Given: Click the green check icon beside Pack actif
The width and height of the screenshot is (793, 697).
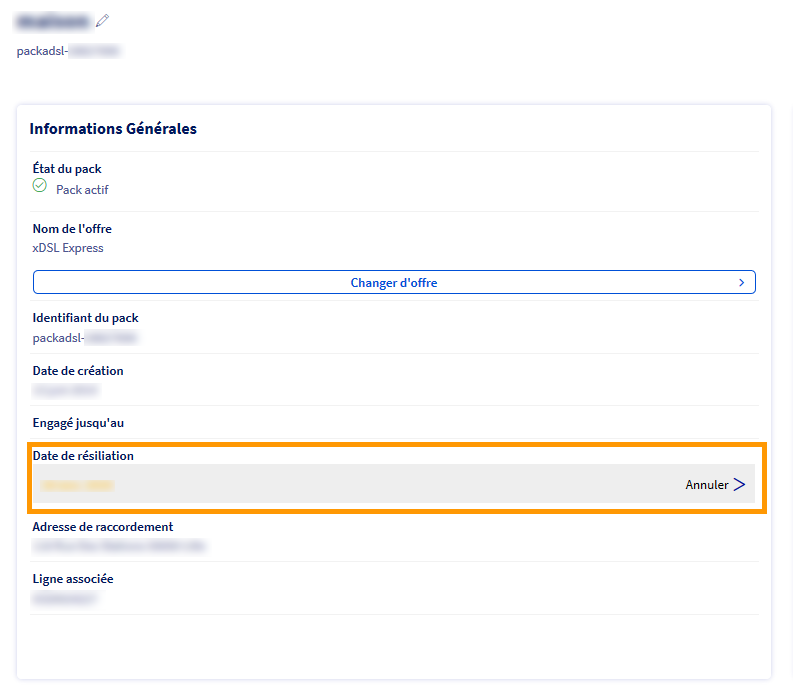Looking at the screenshot, I should (40, 186).
